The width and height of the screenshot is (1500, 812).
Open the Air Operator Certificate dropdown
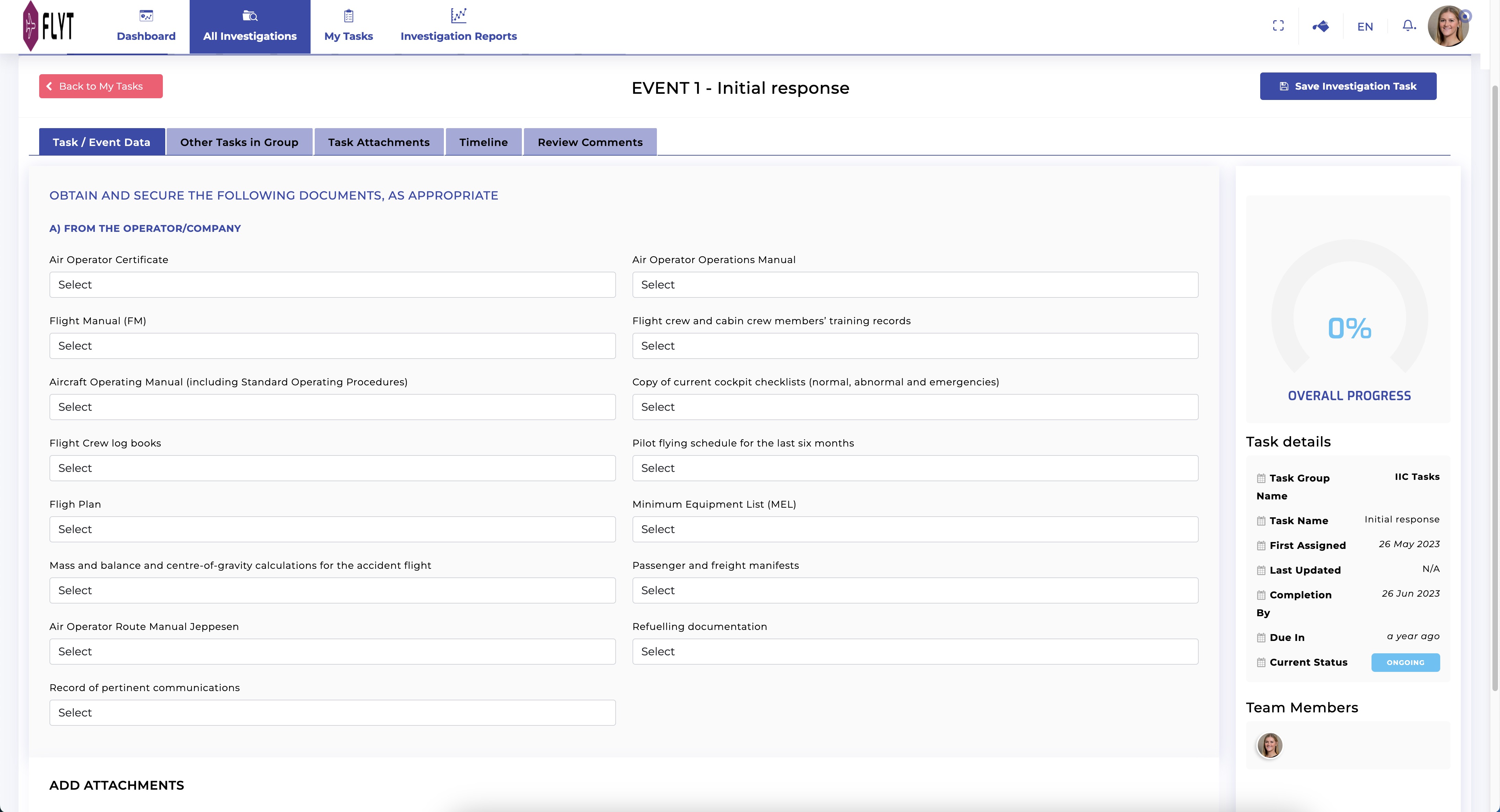tap(332, 285)
